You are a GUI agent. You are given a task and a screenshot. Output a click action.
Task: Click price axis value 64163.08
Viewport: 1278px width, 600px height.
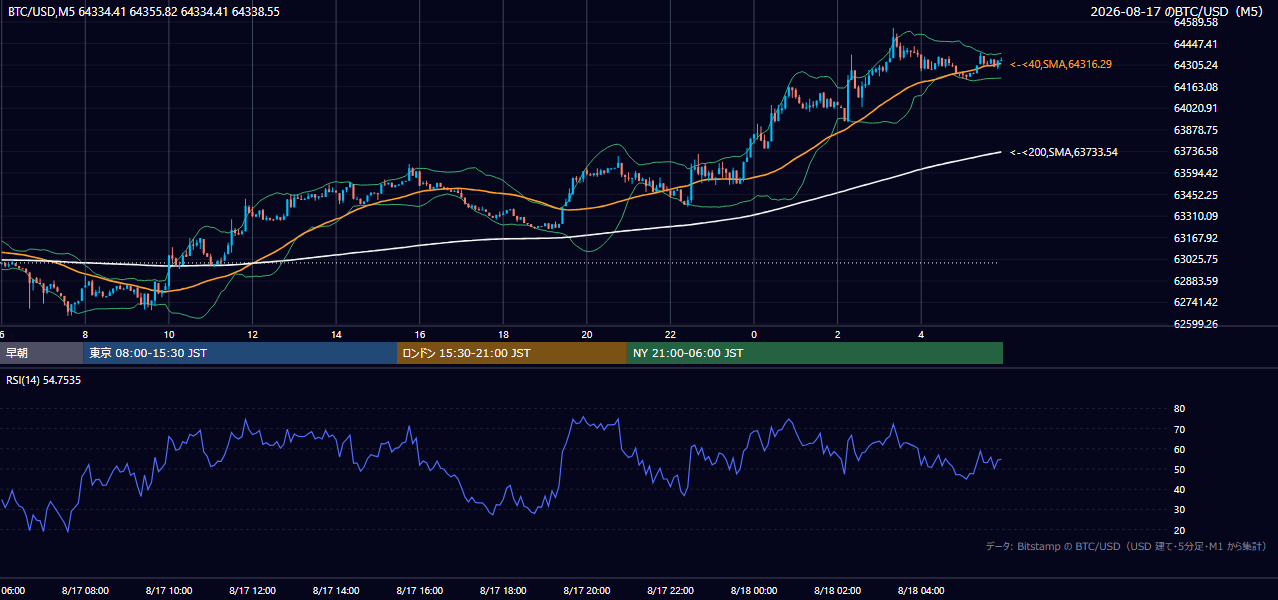[1196, 87]
